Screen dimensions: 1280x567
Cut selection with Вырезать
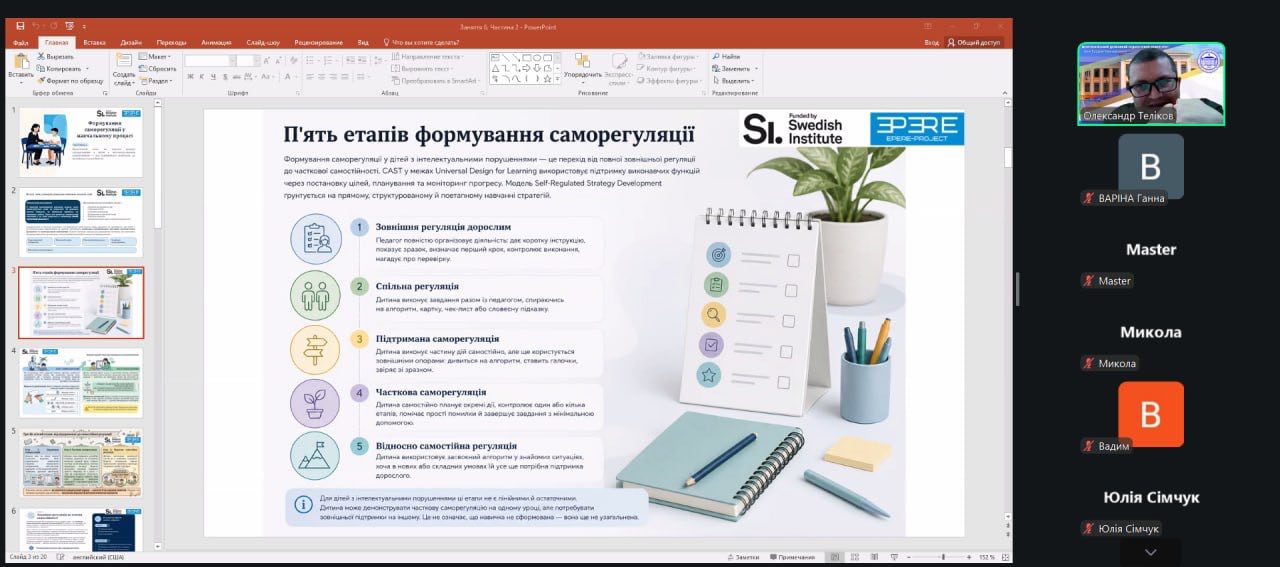point(55,57)
